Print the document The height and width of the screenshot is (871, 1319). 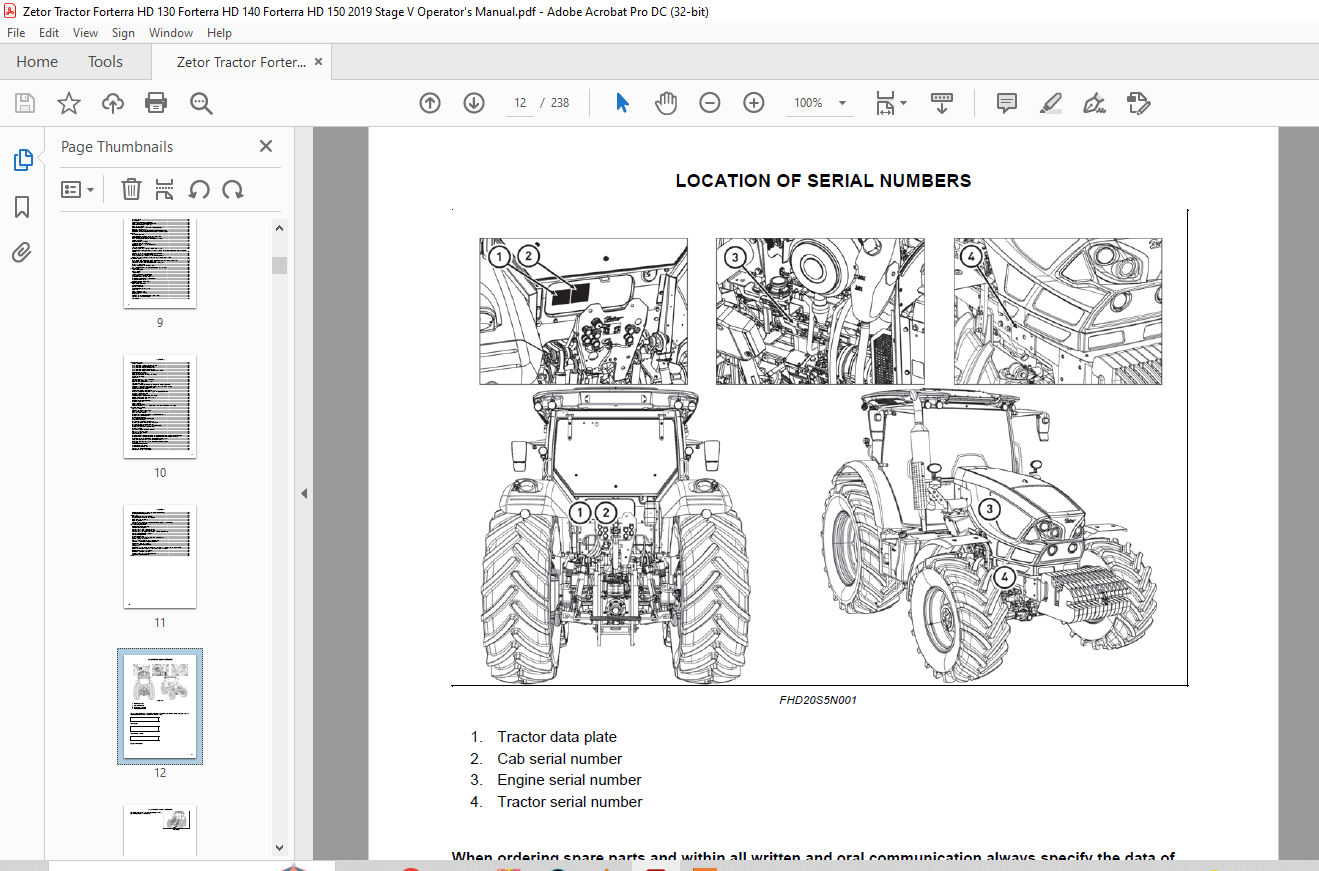(156, 103)
